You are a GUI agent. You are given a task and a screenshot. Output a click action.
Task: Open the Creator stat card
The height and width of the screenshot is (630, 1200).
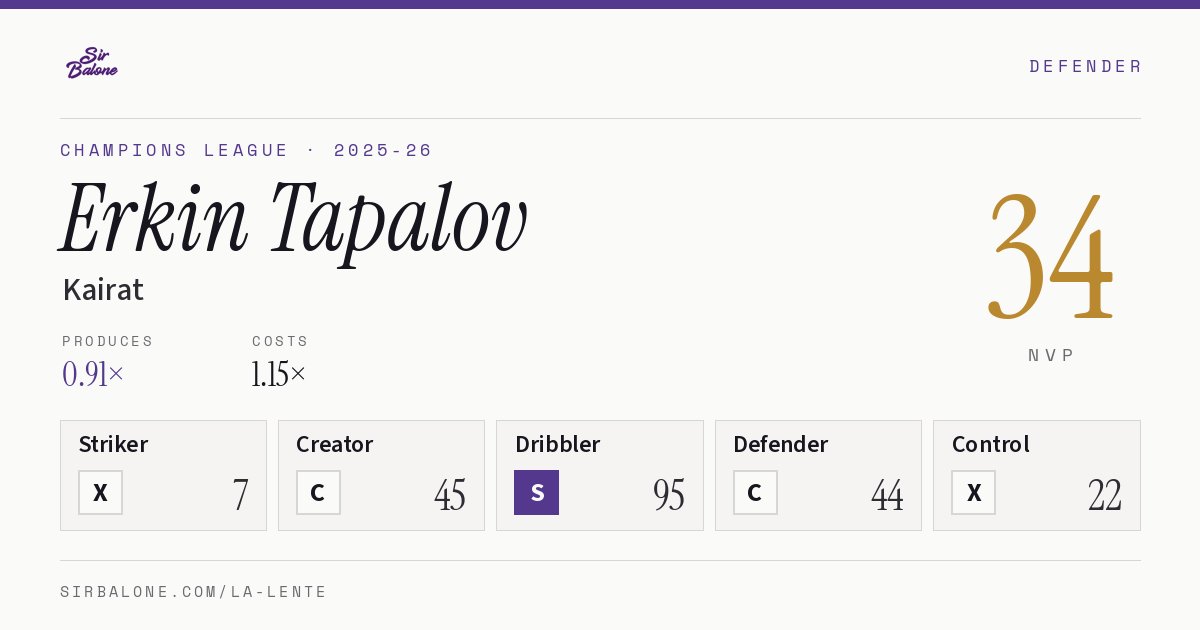381,475
